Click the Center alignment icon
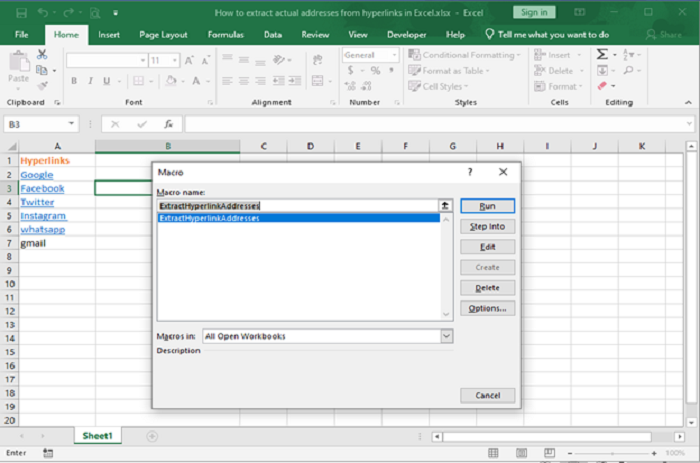 tap(244, 81)
